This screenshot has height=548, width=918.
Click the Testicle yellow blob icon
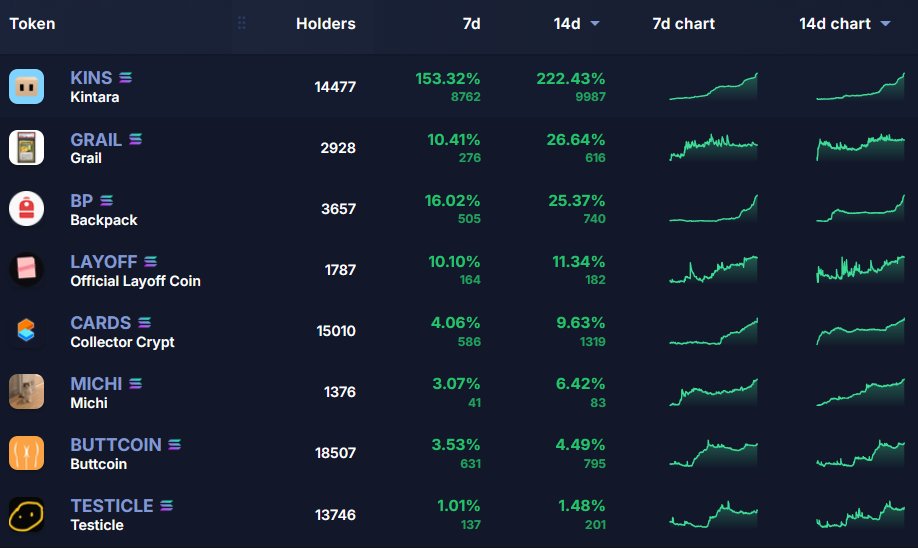26,515
